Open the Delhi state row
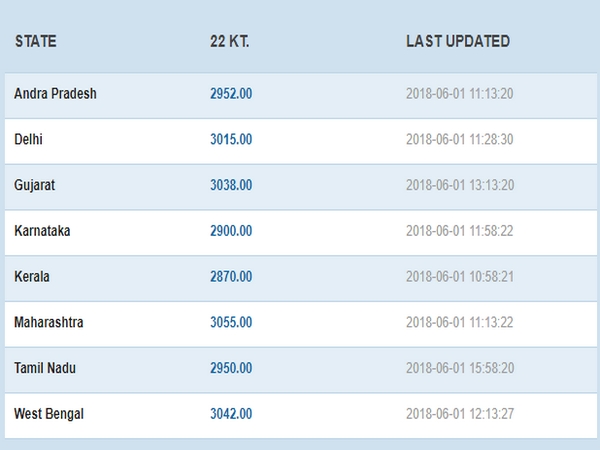This screenshot has width=600, height=450. pos(29,140)
